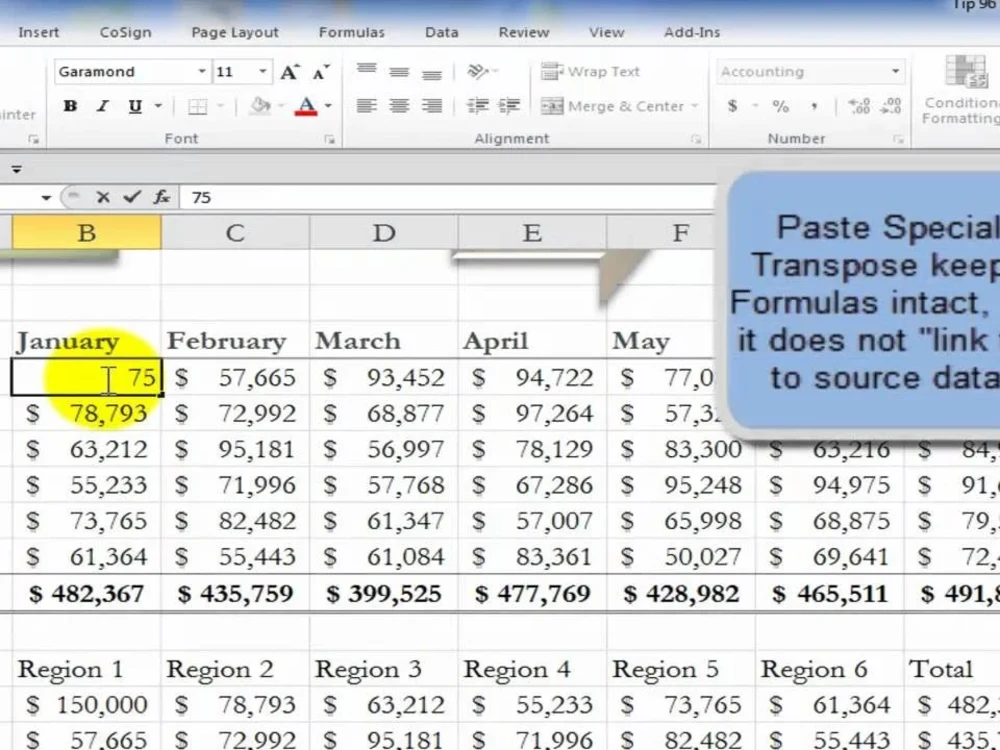Open the Garamond font name dropdown
The image size is (1000, 750).
202,71
